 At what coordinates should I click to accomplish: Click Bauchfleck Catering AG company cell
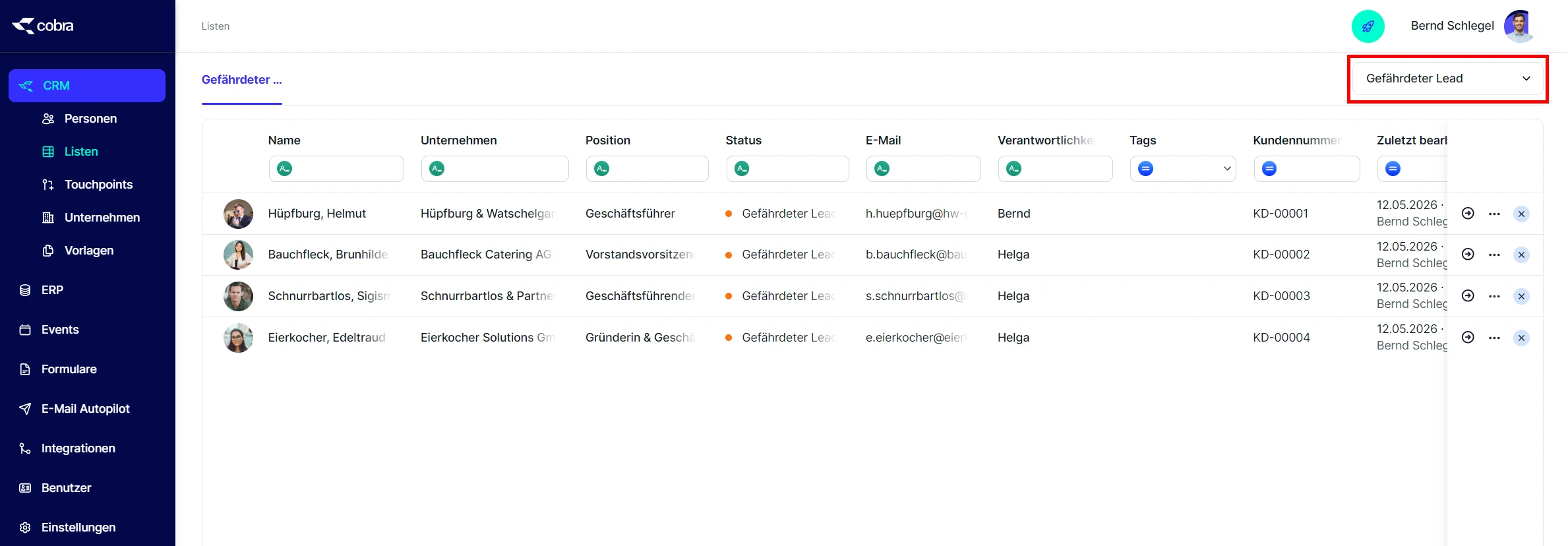pos(486,255)
